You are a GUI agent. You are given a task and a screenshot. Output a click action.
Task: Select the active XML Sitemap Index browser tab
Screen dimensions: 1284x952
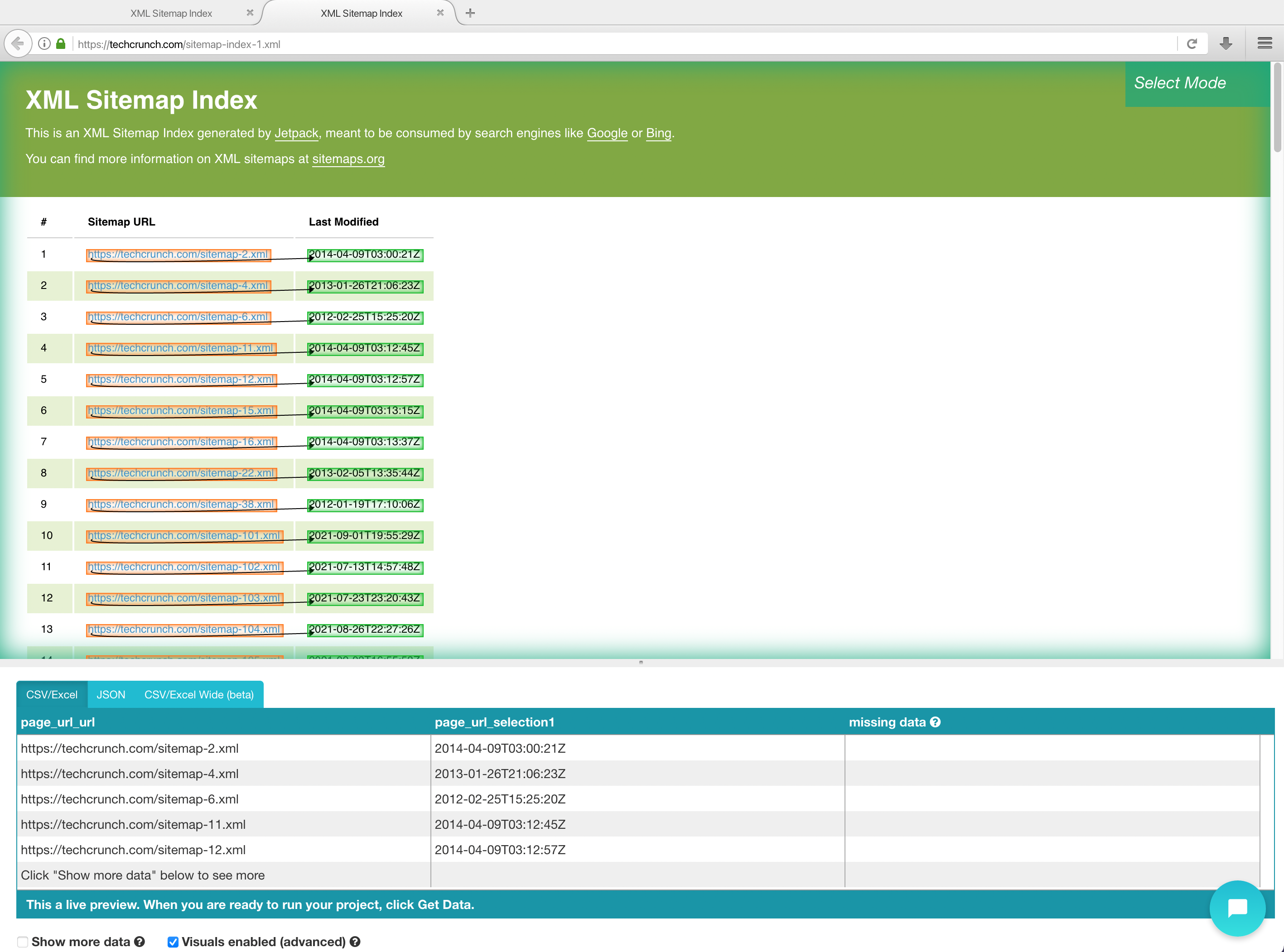pos(362,13)
